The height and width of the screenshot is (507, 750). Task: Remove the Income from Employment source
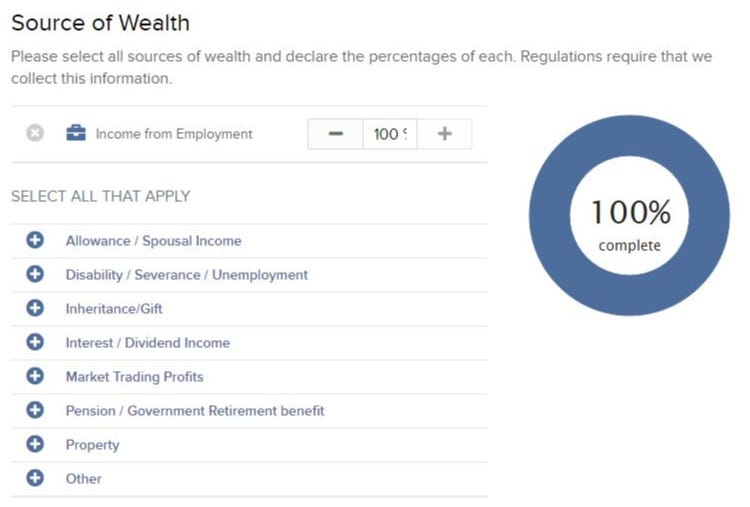tap(35, 133)
